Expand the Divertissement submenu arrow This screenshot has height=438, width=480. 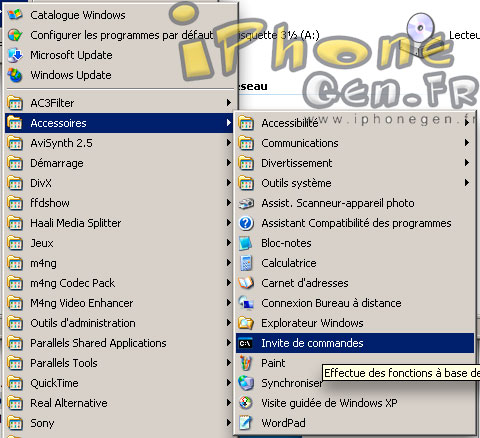[x=467, y=163]
